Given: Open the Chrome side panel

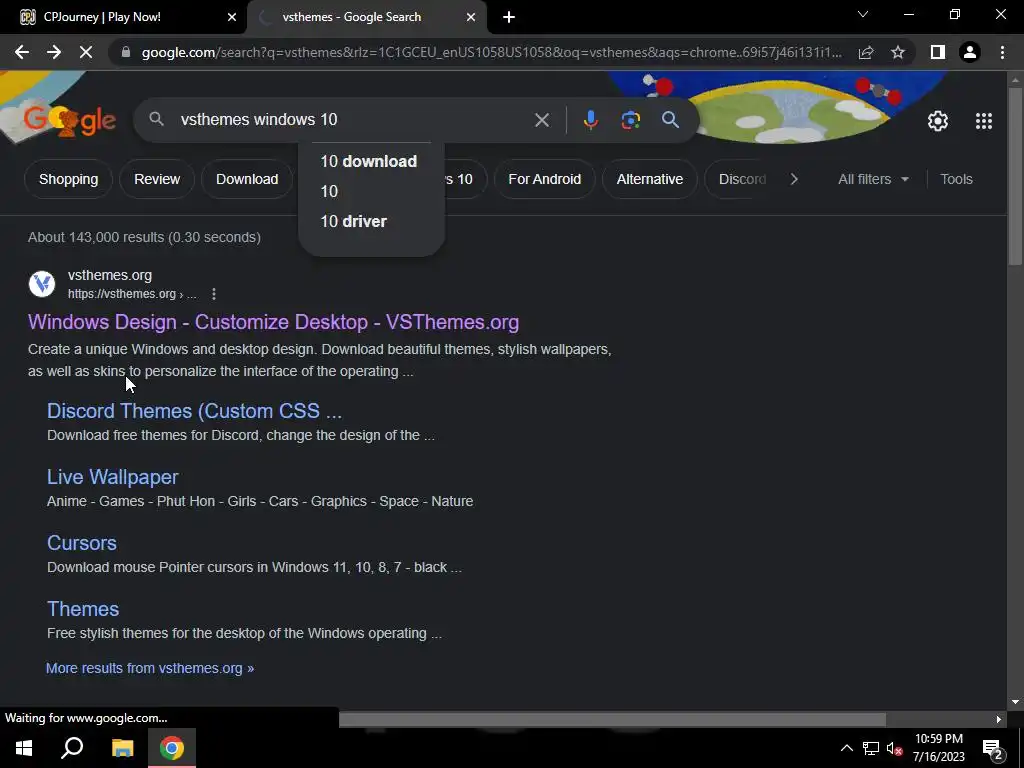Looking at the screenshot, I should (938, 52).
